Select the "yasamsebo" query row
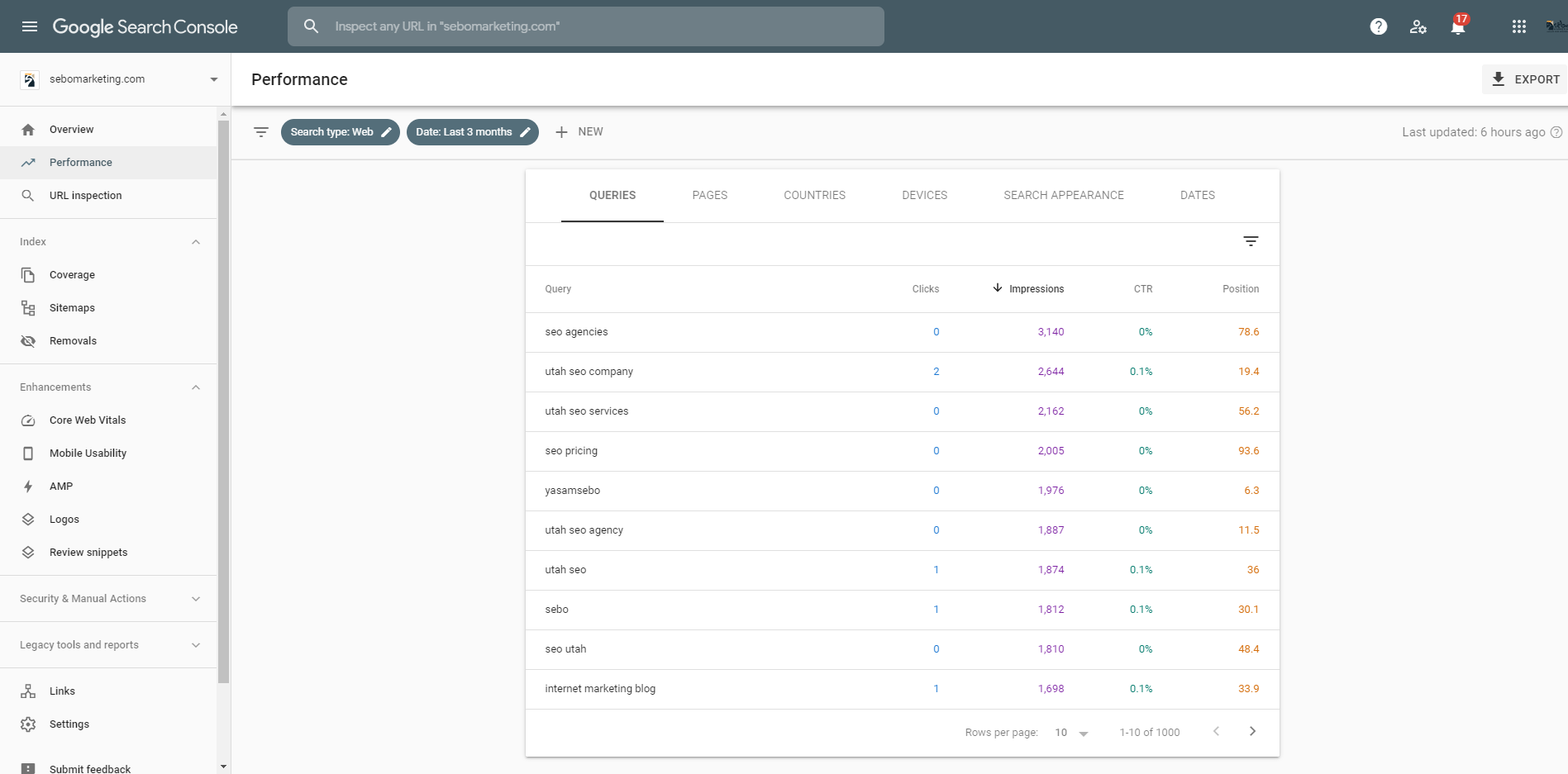Screen dimensions: 1568x774 pyautogui.click(x=903, y=491)
